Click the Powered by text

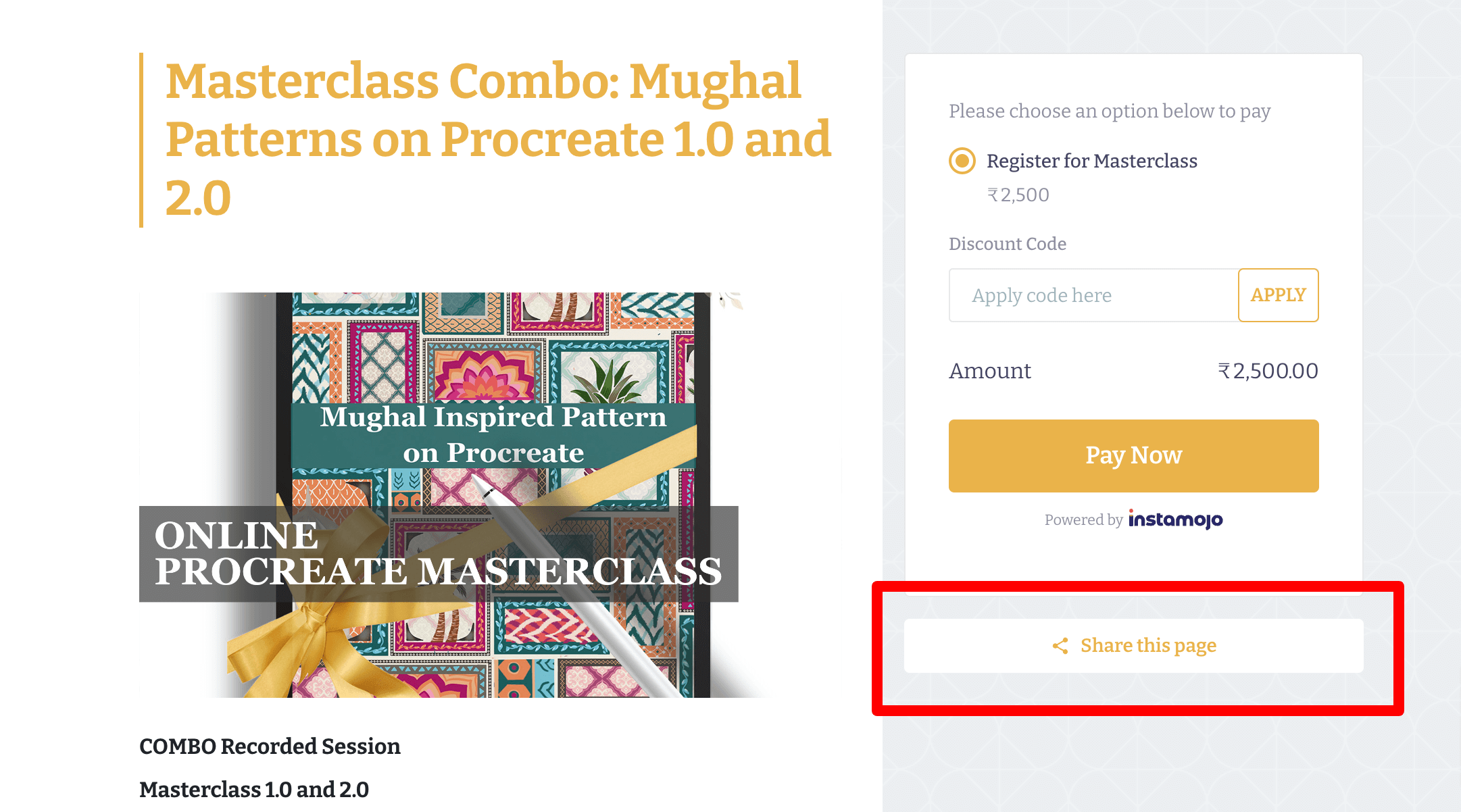coord(1083,520)
